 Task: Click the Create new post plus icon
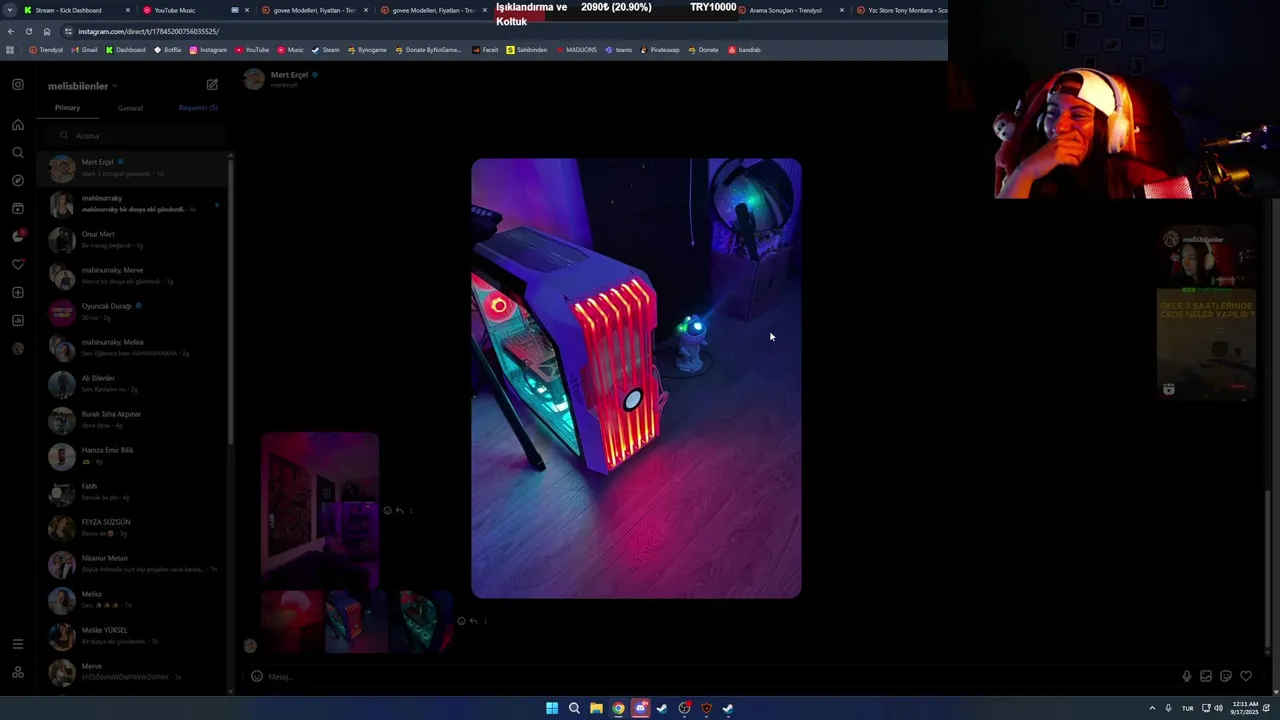[x=18, y=293]
